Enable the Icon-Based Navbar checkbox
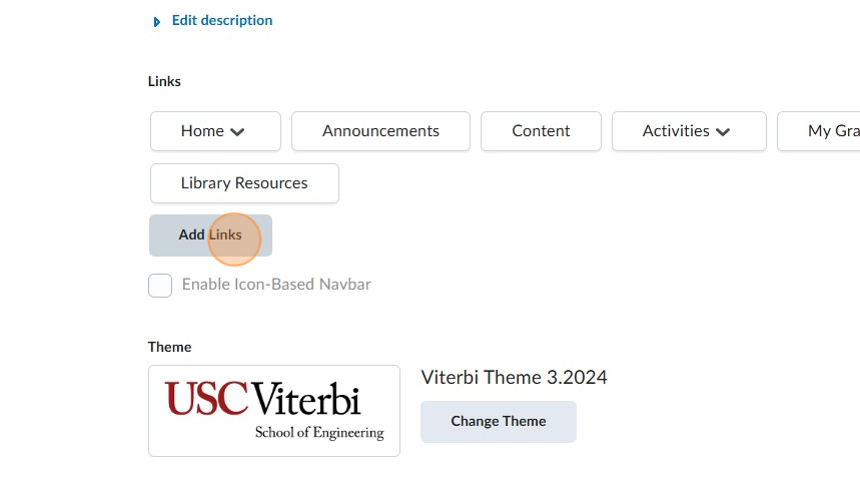This screenshot has width=860, height=482. tap(160, 285)
